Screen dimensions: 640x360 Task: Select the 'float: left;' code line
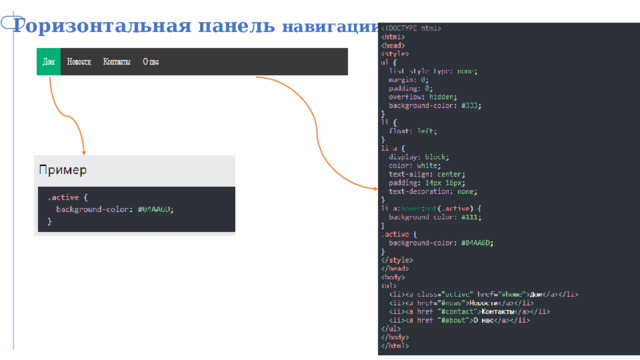(x=412, y=131)
